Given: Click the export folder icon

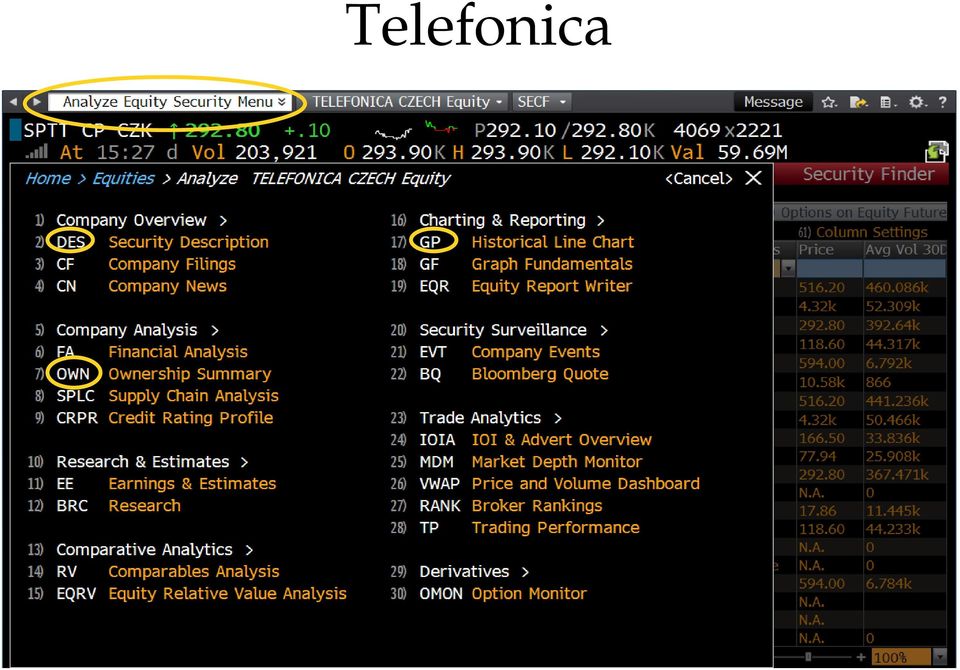Looking at the screenshot, I should 858,102.
